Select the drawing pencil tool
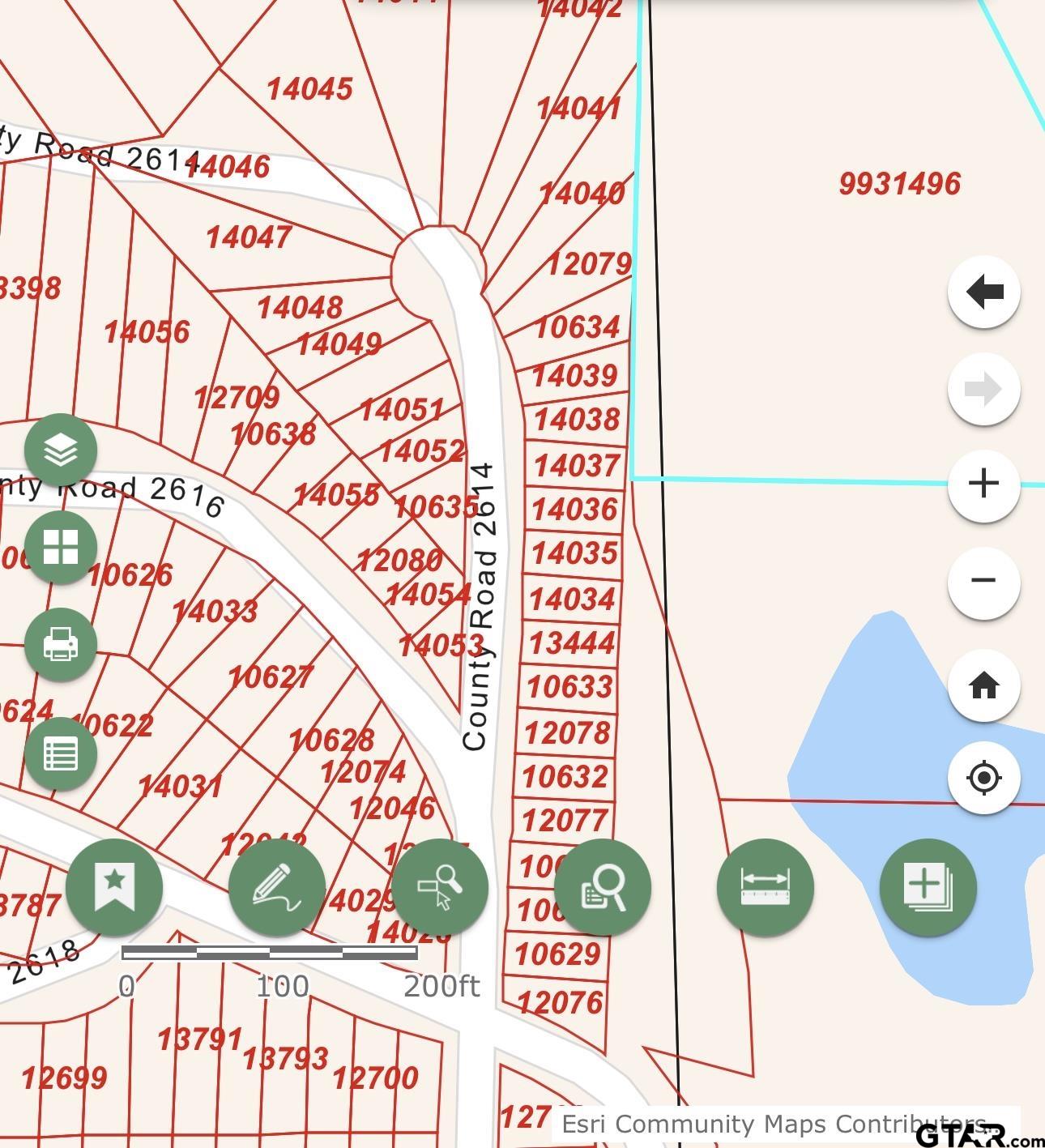Viewport: 1045px width, 1148px height. 278,887
